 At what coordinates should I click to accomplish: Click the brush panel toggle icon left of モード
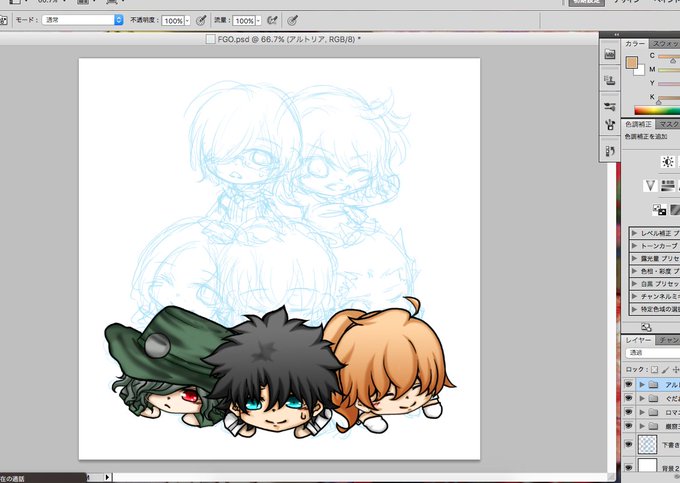[x=3, y=20]
